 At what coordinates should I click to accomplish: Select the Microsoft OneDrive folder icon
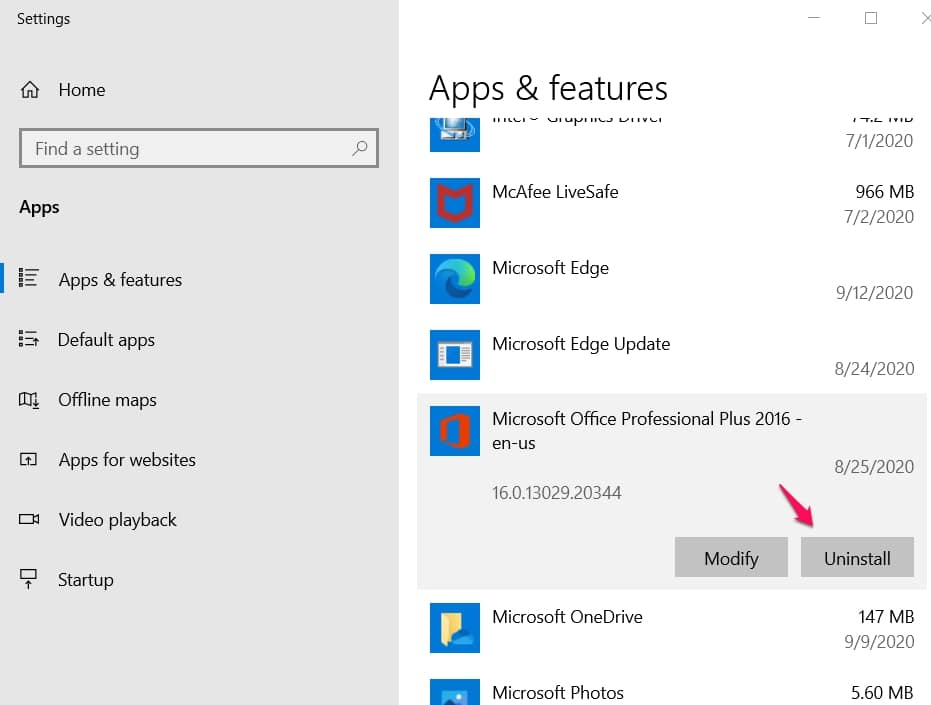[x=455, y=628]
